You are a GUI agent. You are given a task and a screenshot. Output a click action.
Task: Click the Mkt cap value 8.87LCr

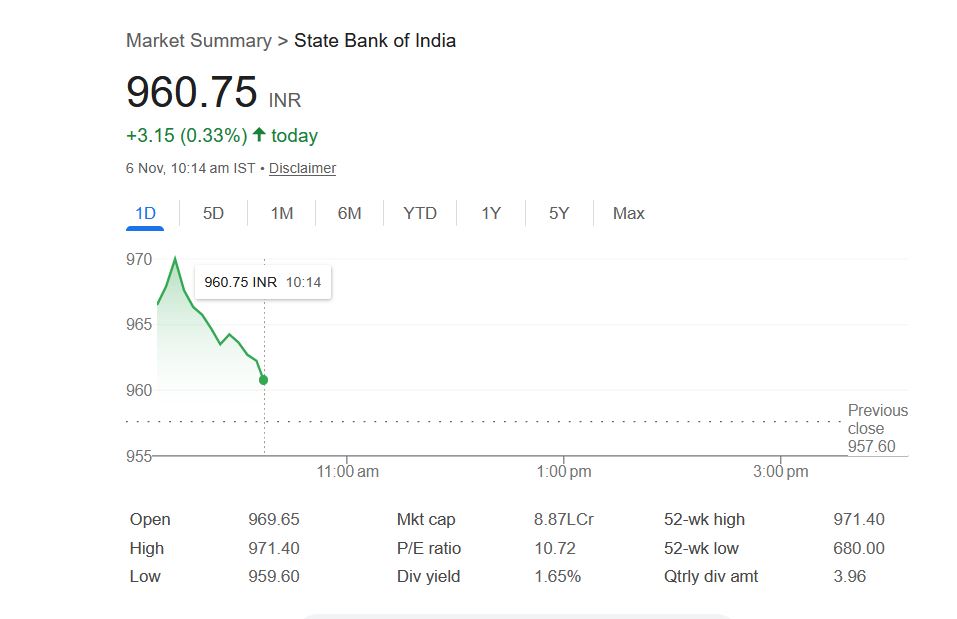point(563,519)
